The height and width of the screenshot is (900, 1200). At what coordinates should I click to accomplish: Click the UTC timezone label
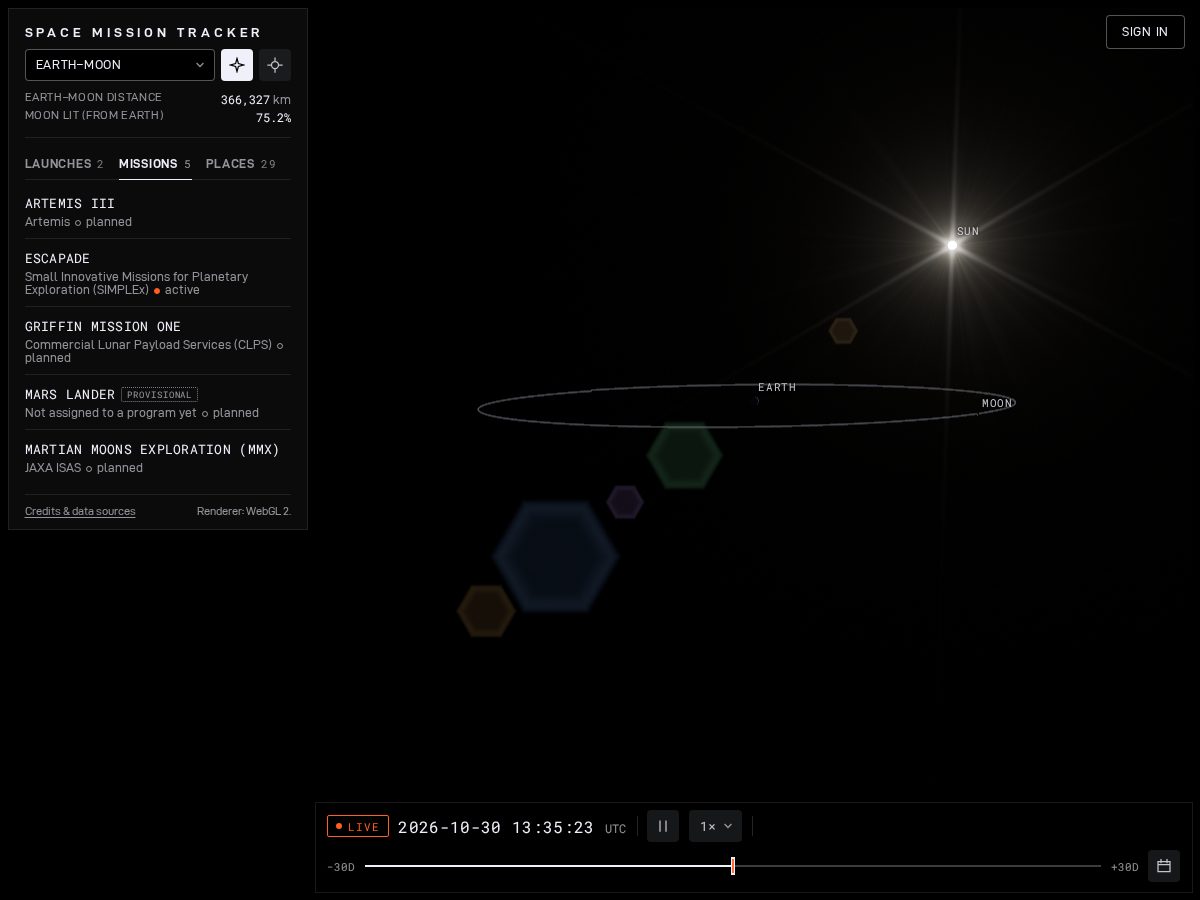(x=615, y=829)
